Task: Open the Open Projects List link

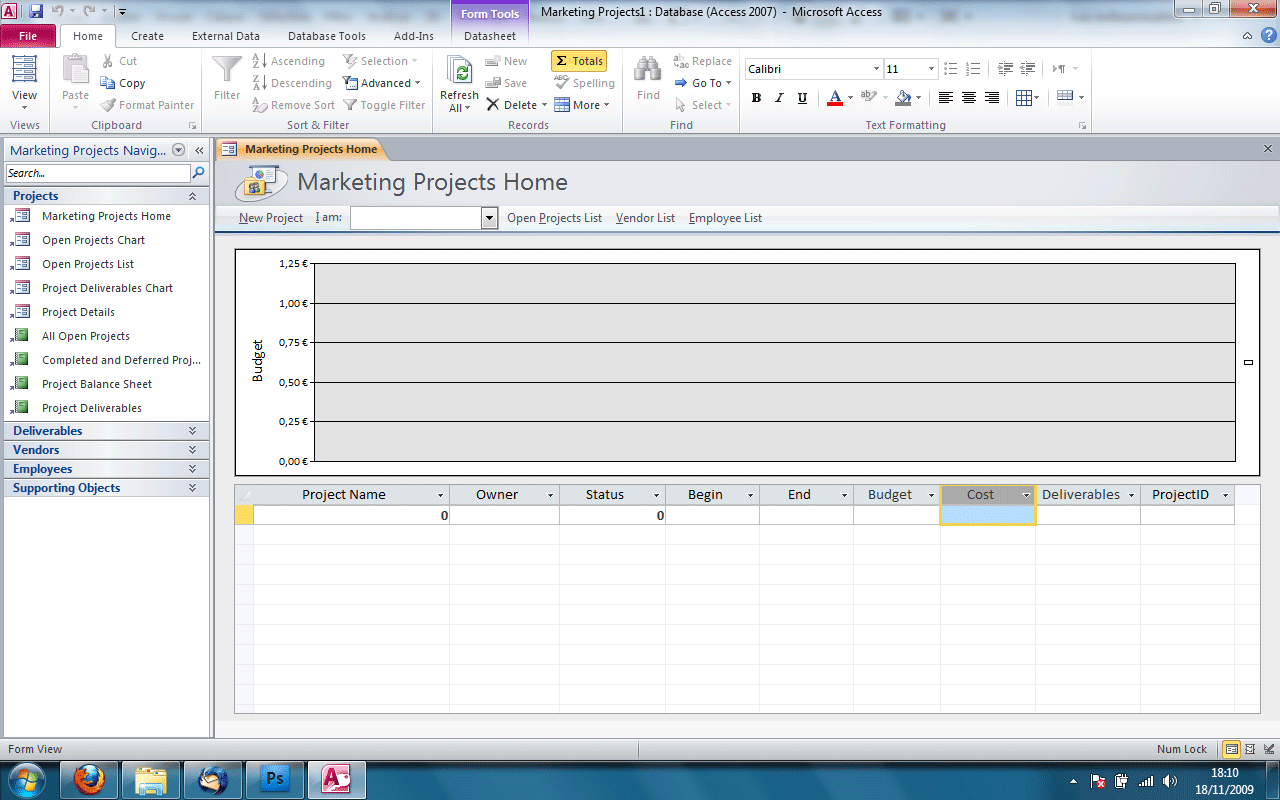Action: pyautogui.click(x=554, y=218)
